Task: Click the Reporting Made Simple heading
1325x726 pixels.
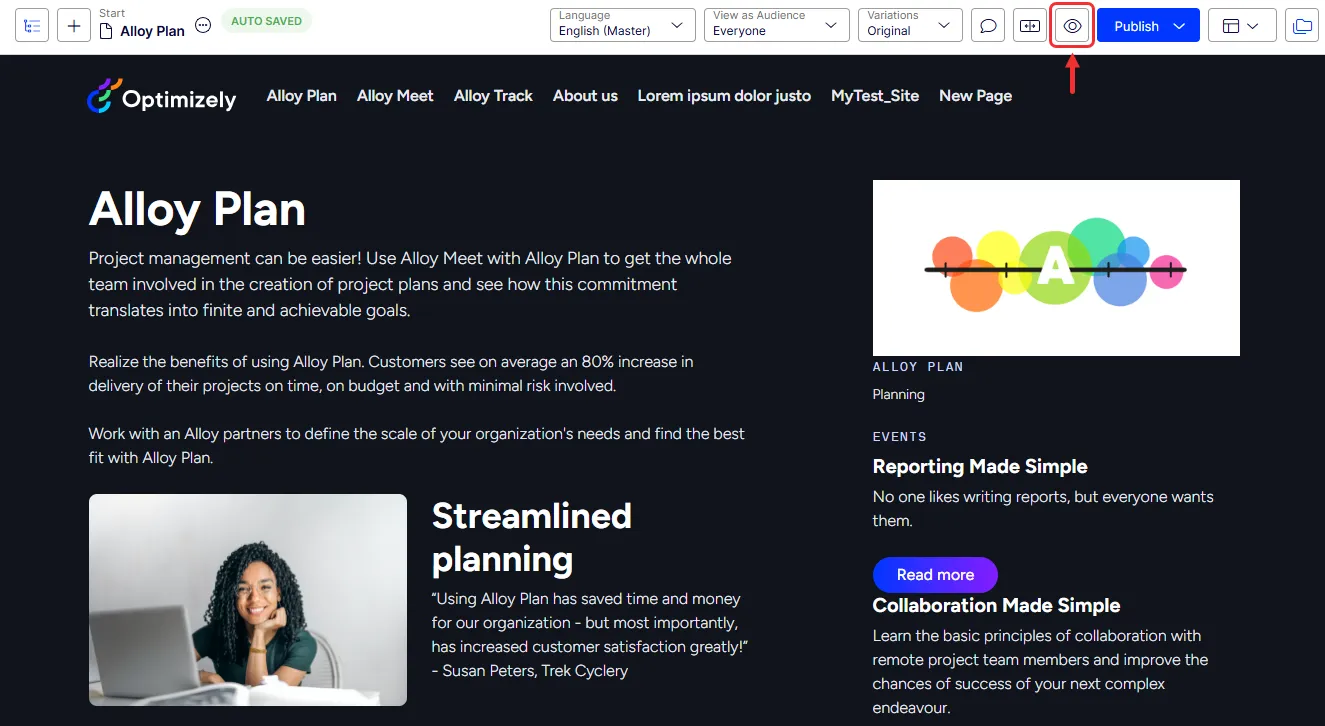Action: (x=980, y=467)
